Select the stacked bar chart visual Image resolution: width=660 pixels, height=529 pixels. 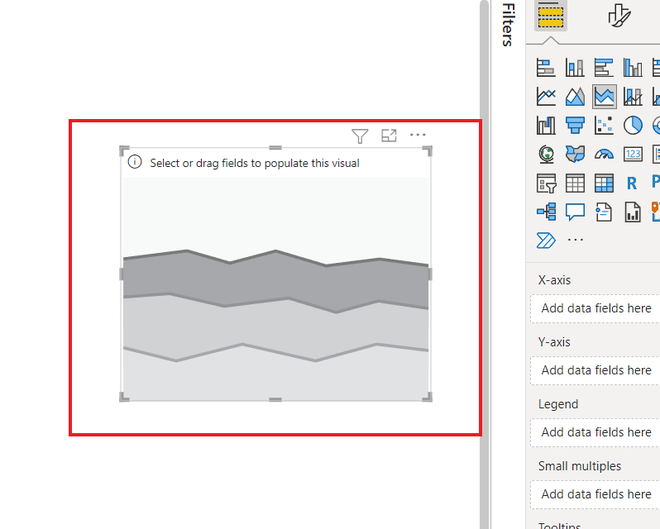pyautogui.click(x=546, y=68)
